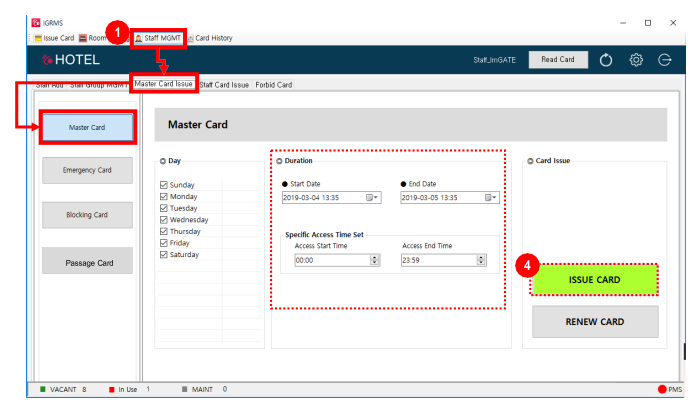Switch to Staff Card Issue tab
Screen dimensions: 700x402
click(x=224, y=85)
